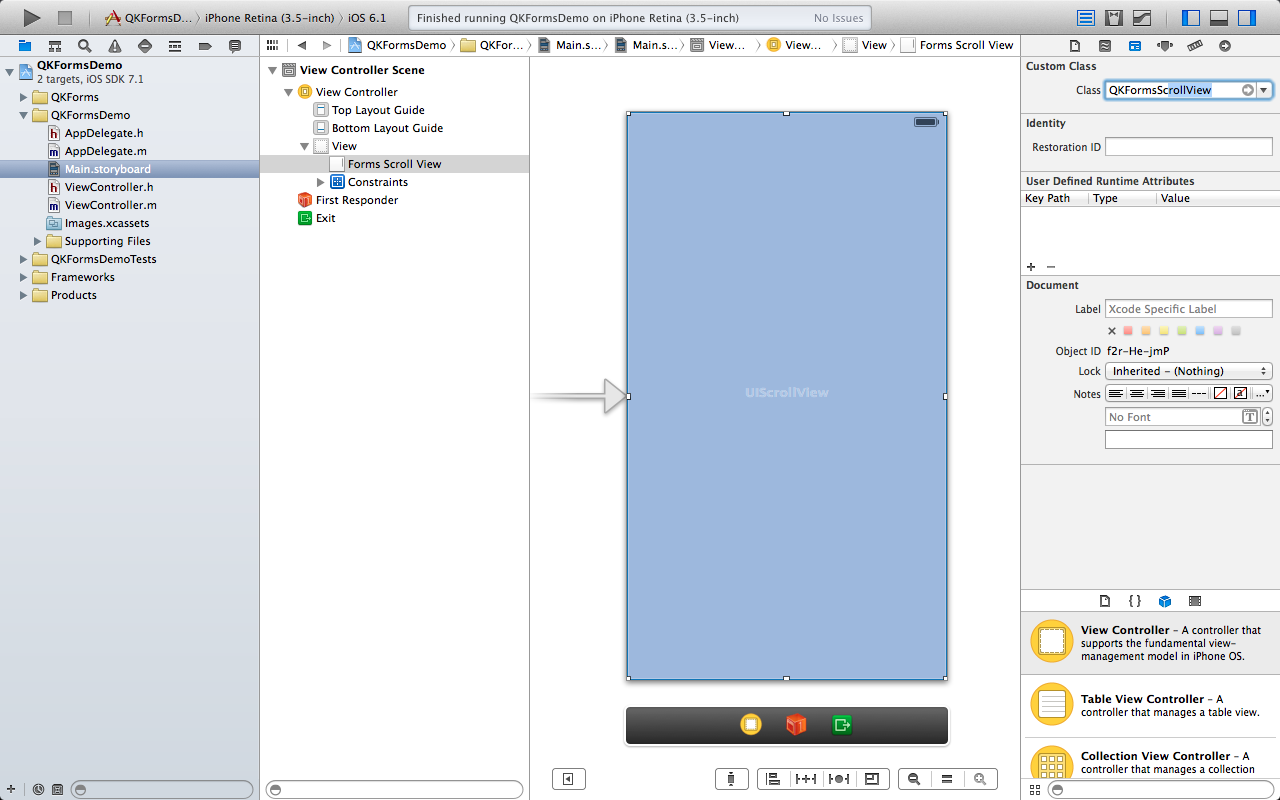Click the Resizing Behavior button
The width and height of the screenshot is (1280, 800).
click(872, 779)
